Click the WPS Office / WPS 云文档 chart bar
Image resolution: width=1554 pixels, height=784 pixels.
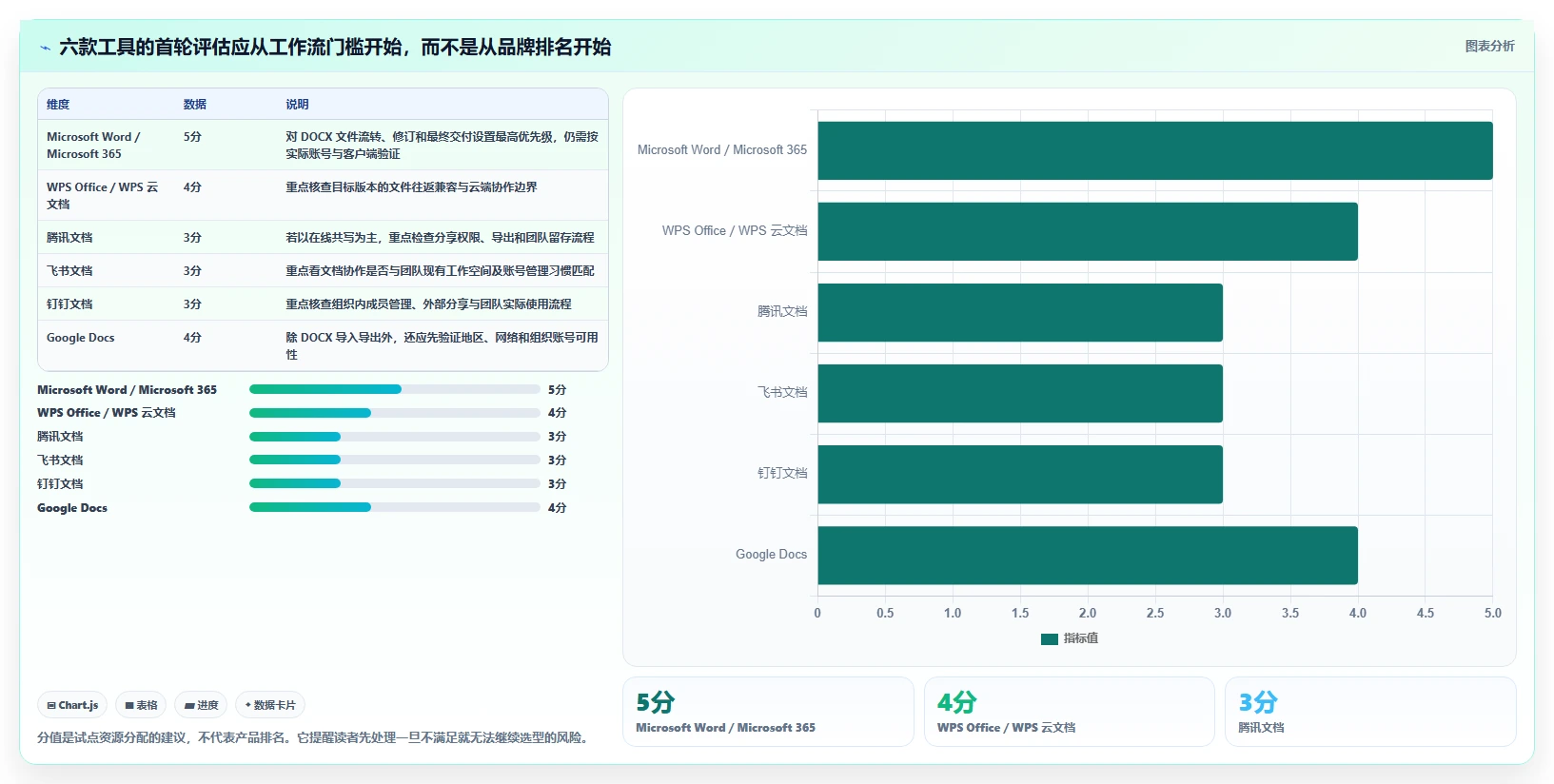1088,231
